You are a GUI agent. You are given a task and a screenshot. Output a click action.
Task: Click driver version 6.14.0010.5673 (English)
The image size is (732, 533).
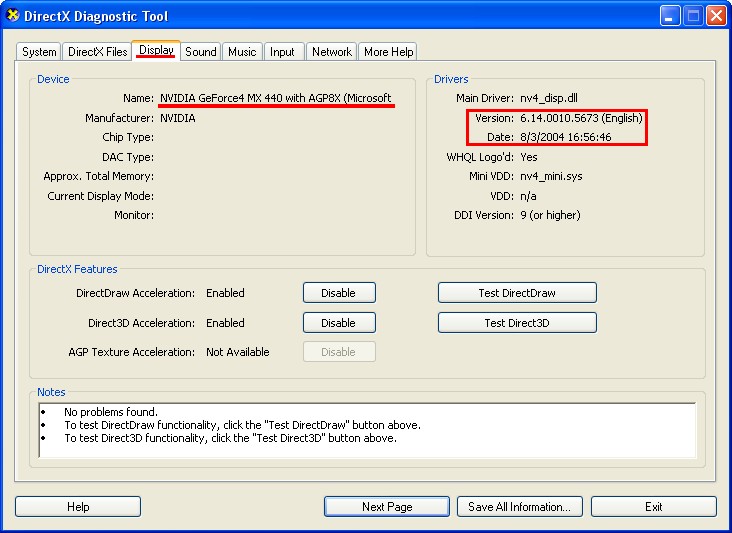pos(581,118)
